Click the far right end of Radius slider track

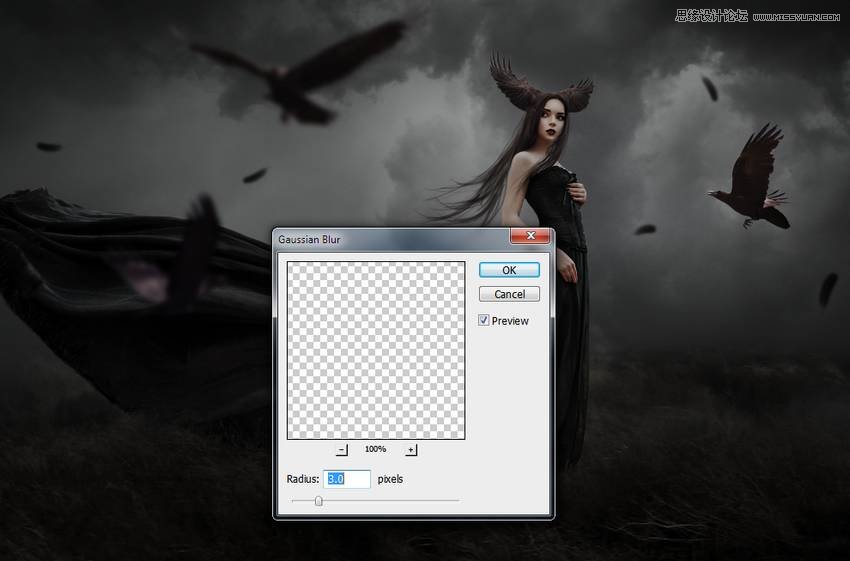point(457,500)
